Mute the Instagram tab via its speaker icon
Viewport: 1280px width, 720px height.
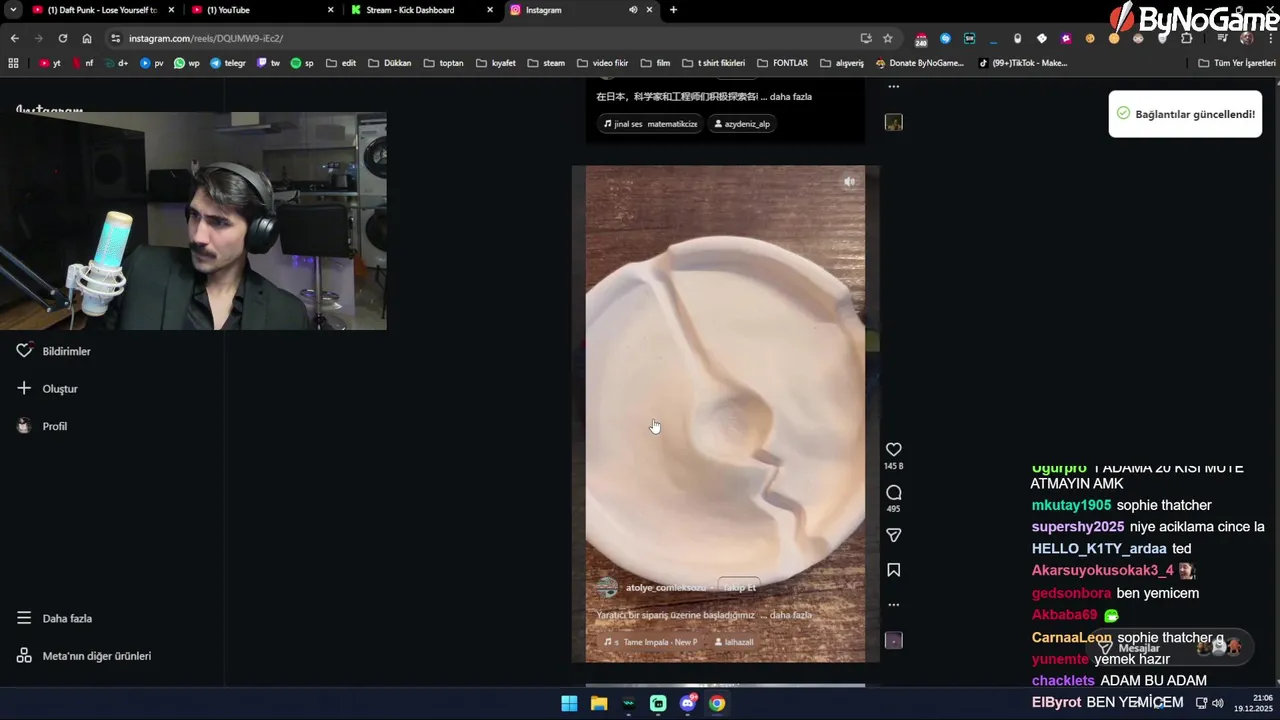(x=633, y=10)
